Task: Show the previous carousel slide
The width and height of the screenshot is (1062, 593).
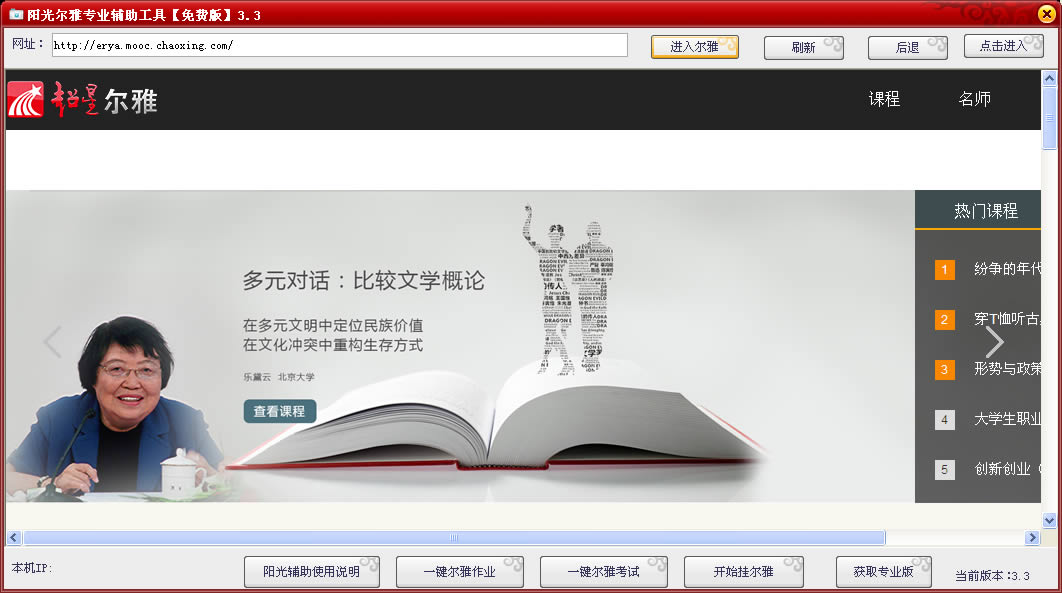Action: [x=53, y=342]
